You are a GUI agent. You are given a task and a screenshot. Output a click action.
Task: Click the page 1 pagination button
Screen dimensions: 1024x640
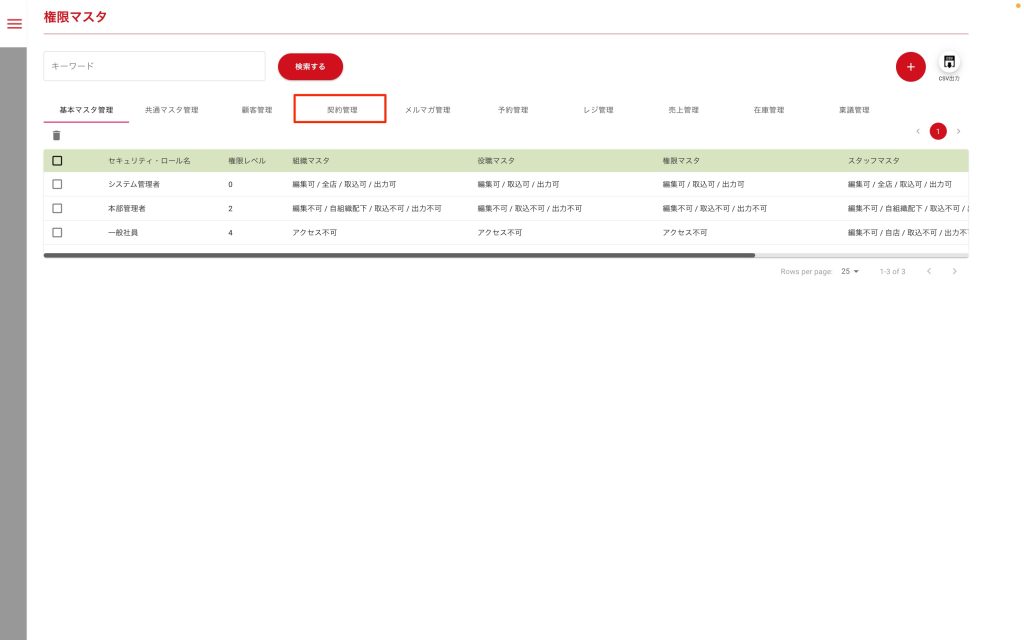point(938,131)
